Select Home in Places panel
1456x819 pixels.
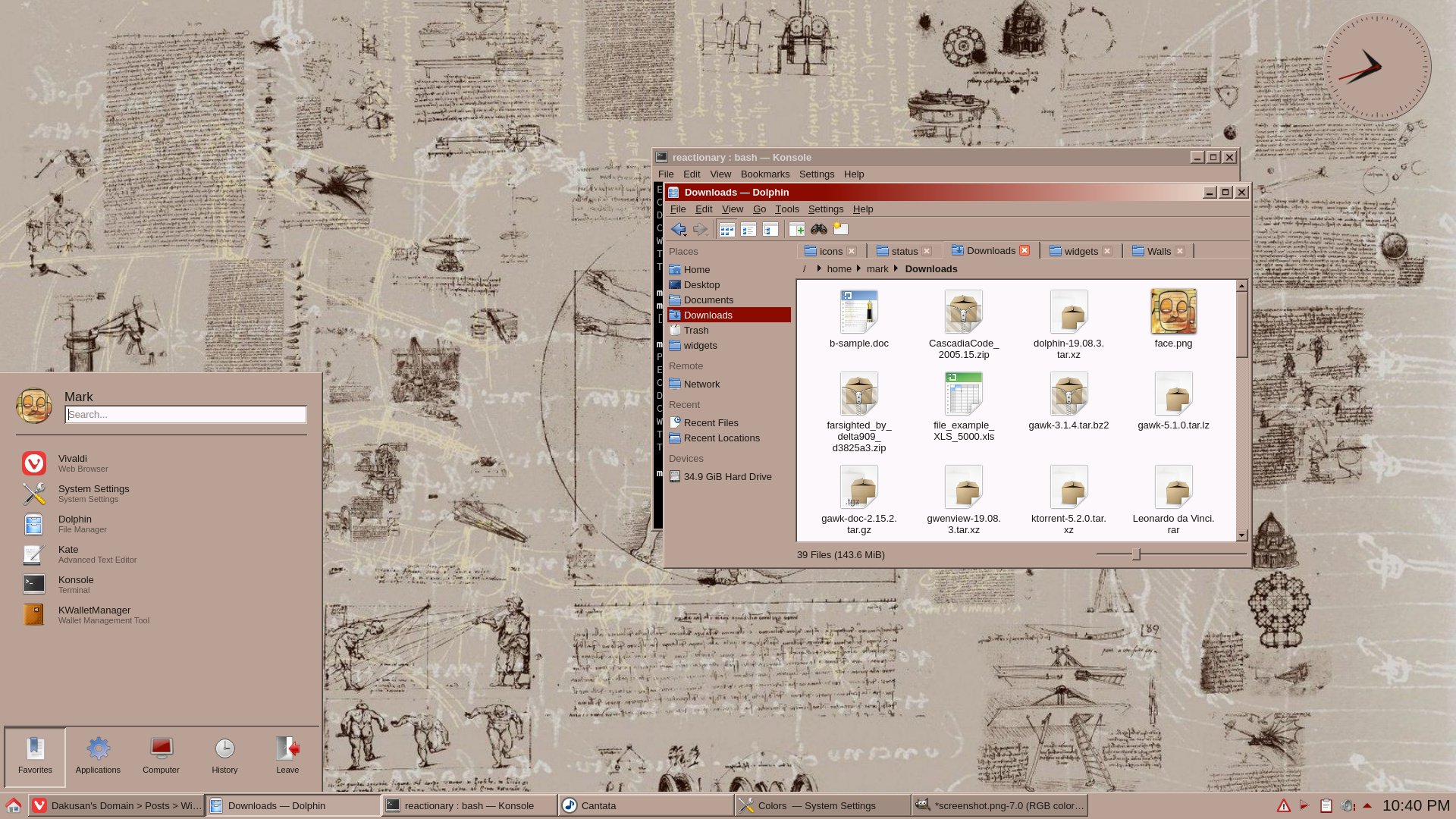[x=729, y=269]
